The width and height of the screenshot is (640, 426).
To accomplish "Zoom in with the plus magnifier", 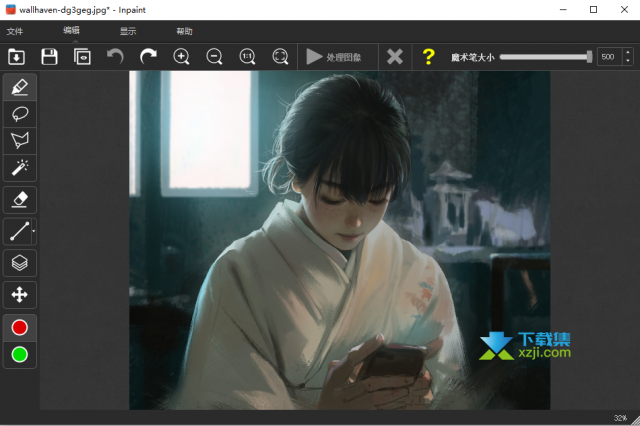I will [181, 57].
